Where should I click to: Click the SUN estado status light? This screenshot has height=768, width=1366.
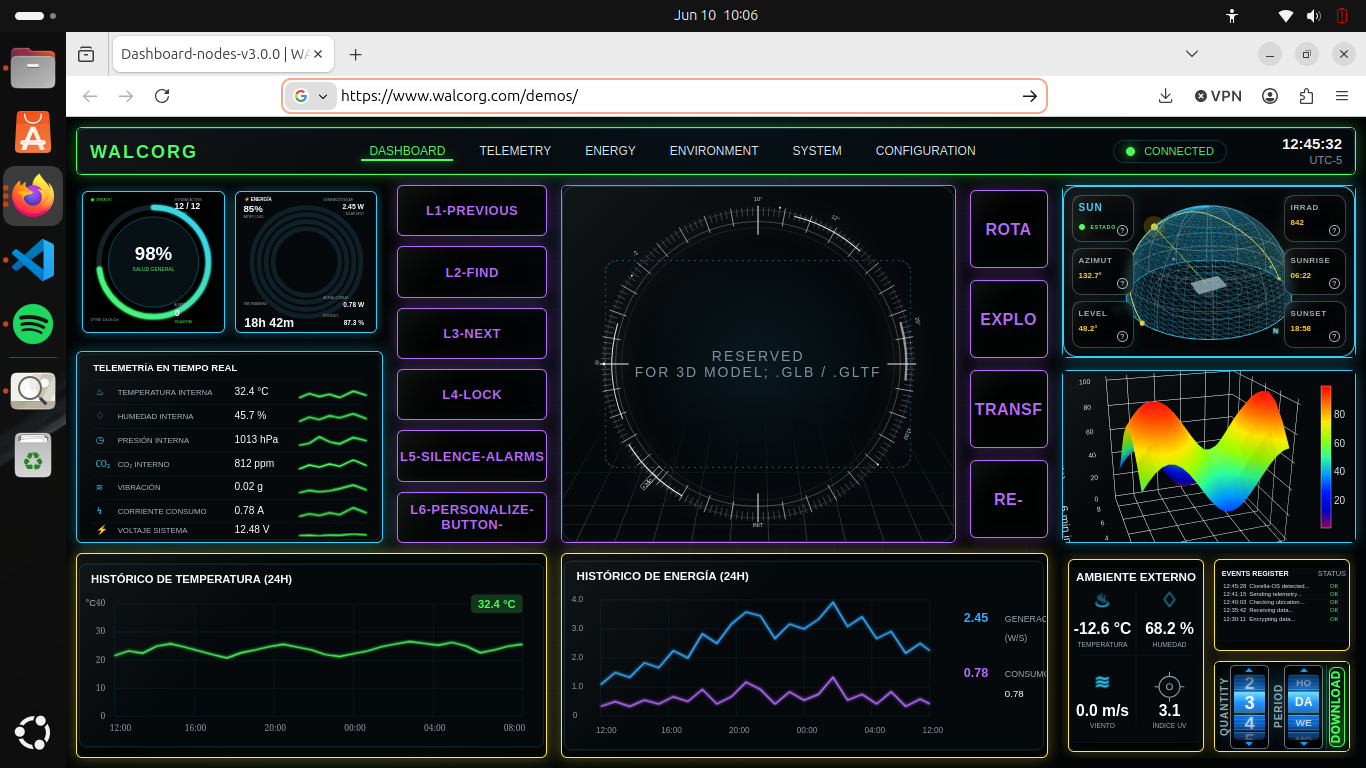tap(1082, 227)
